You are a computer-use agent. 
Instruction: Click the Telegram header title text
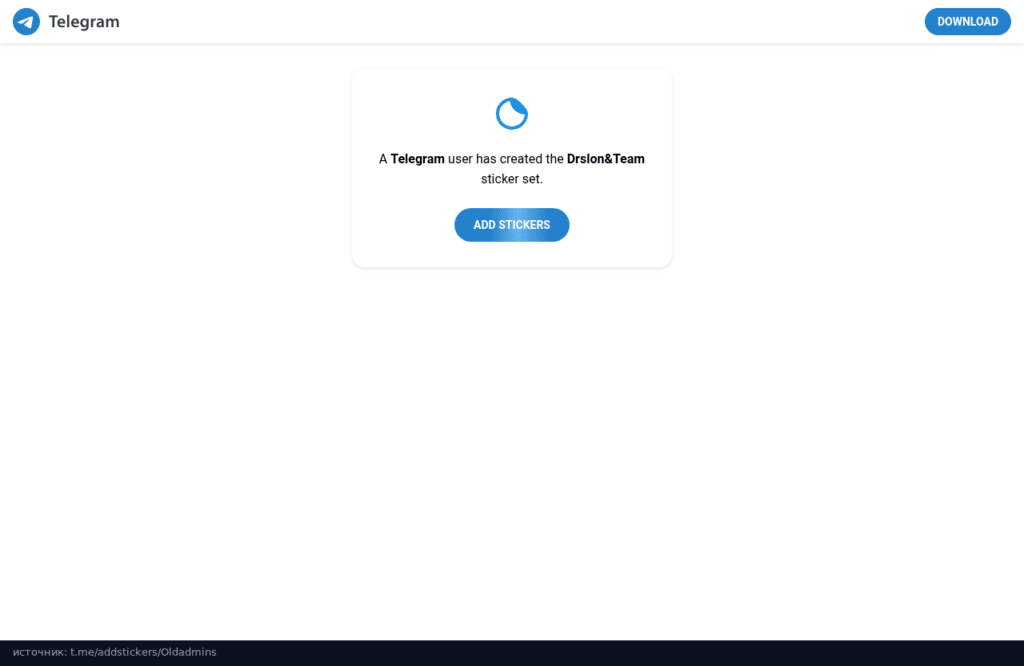84,22
